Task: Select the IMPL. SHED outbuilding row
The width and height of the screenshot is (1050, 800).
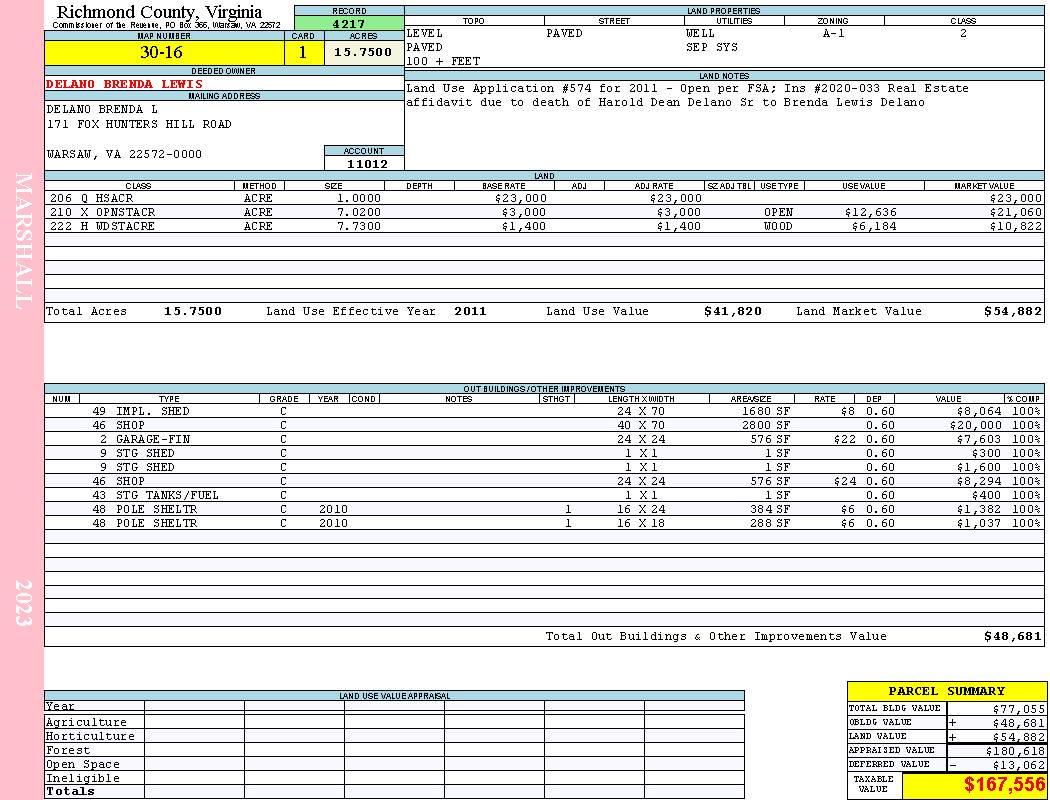Action: coord(544,411)
